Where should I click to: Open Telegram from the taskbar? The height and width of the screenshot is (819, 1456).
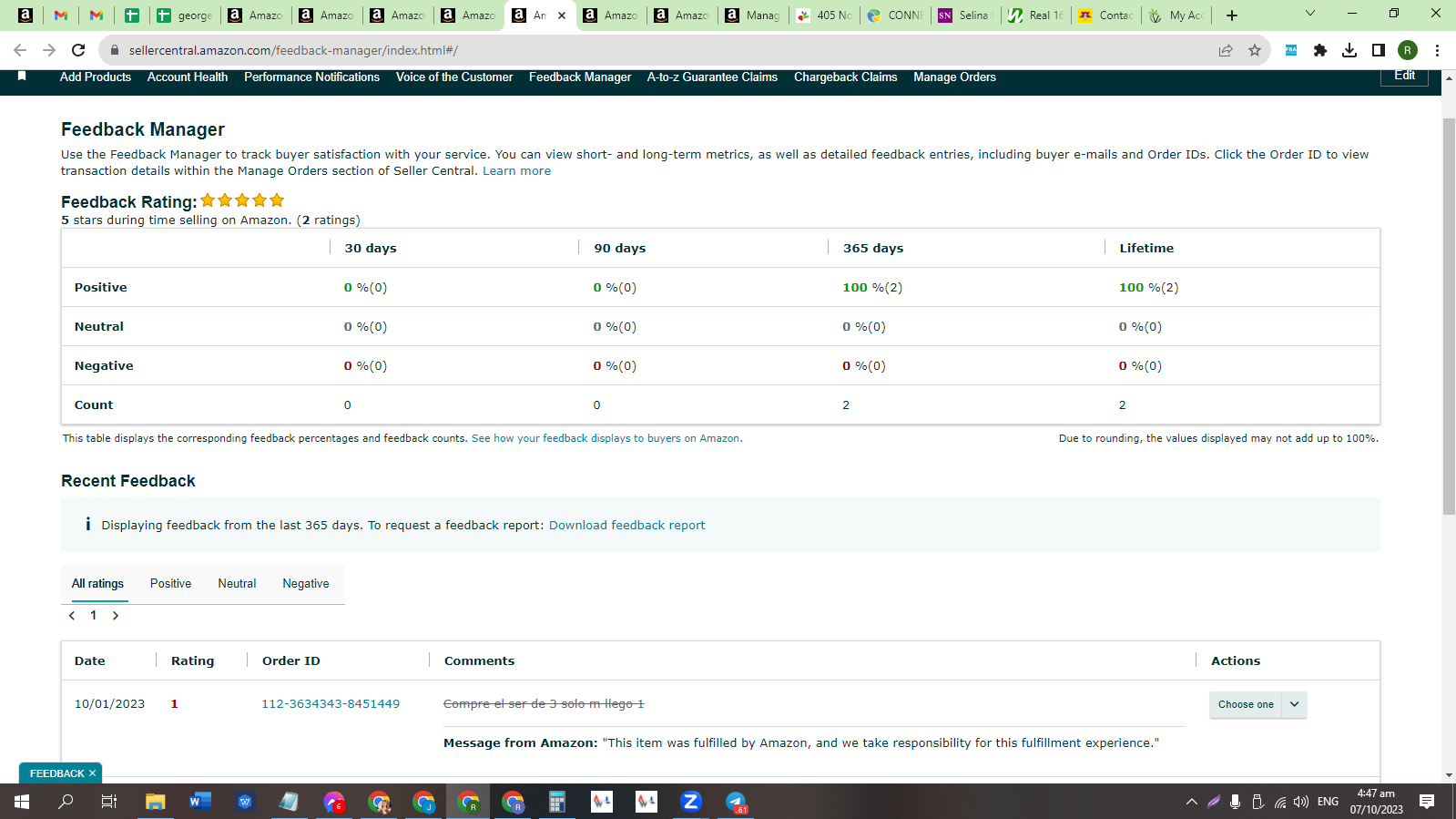point(736,802)
